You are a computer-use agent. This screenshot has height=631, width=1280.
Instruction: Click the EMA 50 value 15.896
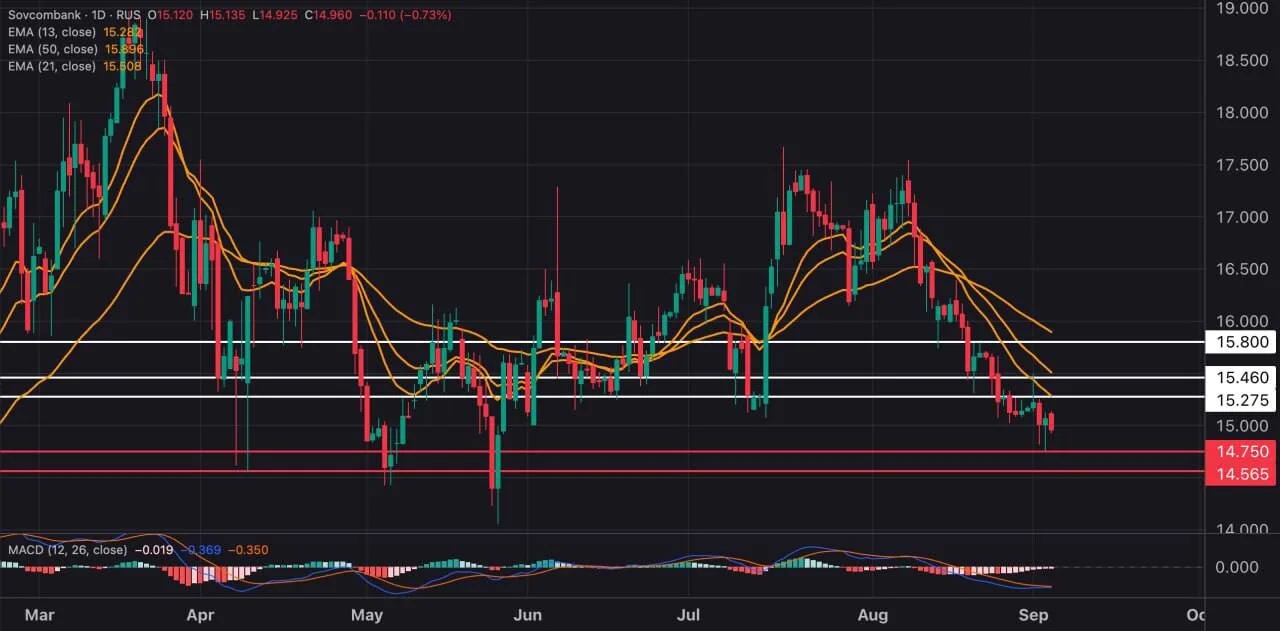pos(123,49)
